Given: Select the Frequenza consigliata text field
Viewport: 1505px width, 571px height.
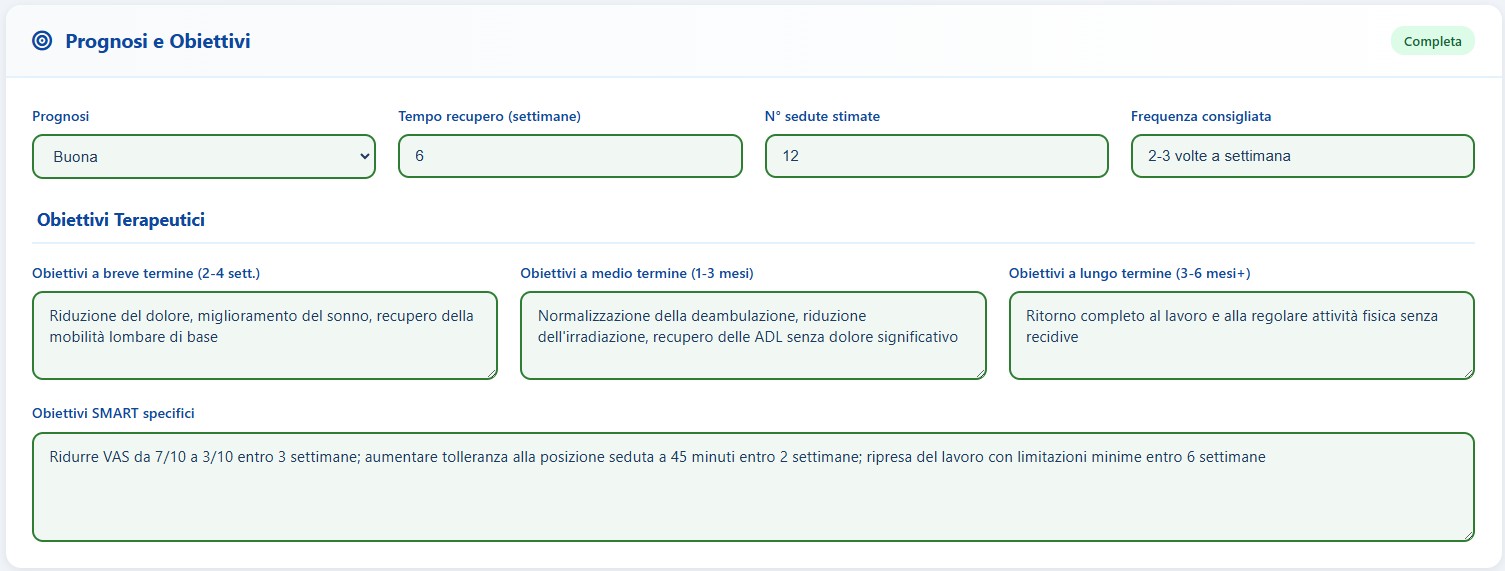Looking at the screenshot, I should 1302,157.
